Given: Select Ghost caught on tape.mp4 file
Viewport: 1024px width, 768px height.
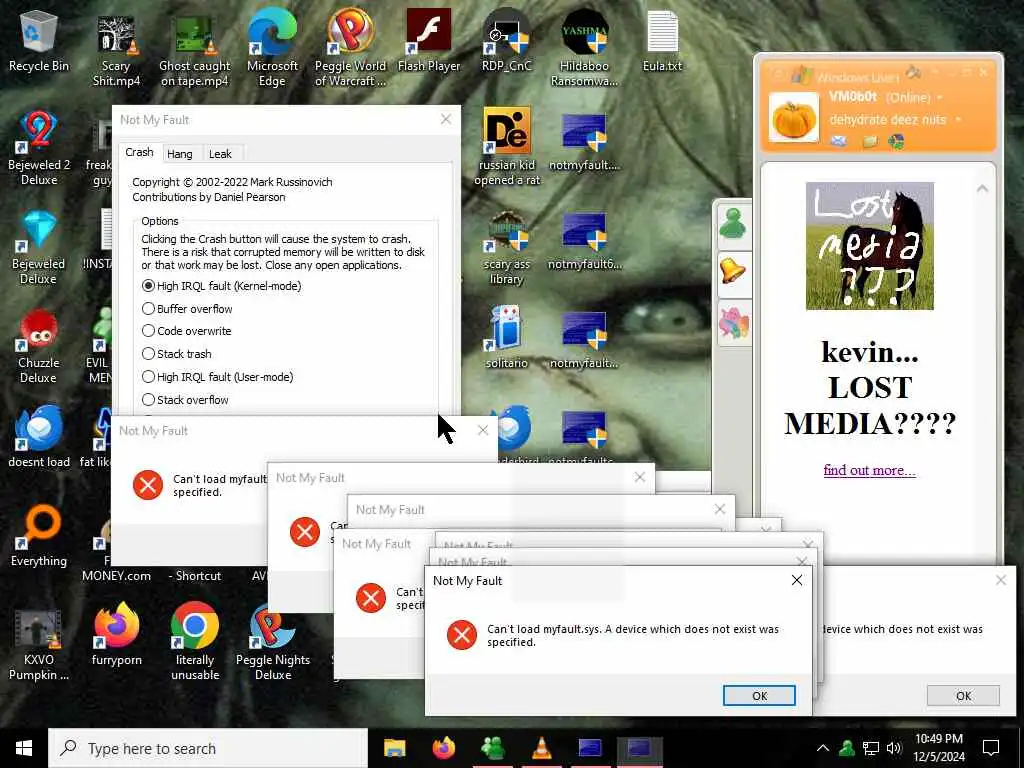Looking at the screenshot, I should (195, 49).
